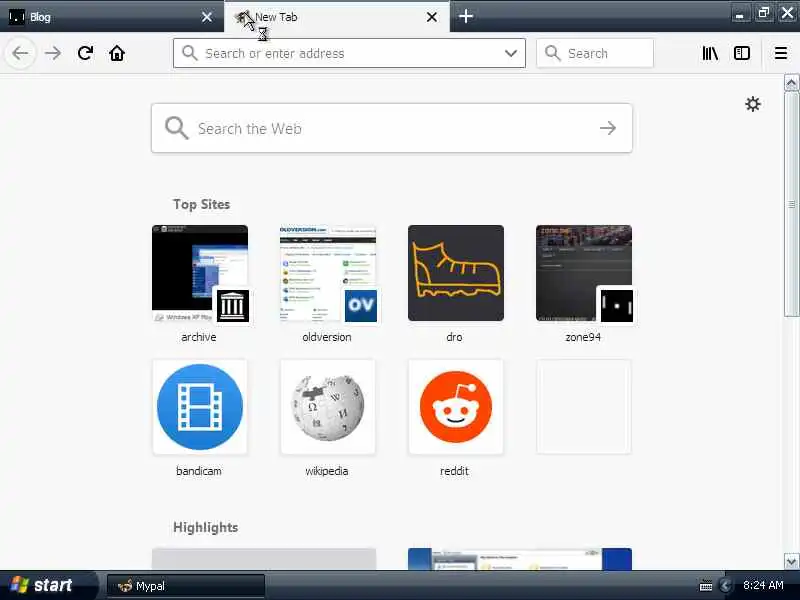Select the Mypal taskbar button
Viewport: 800px width, 600px height.
[186, 586]
